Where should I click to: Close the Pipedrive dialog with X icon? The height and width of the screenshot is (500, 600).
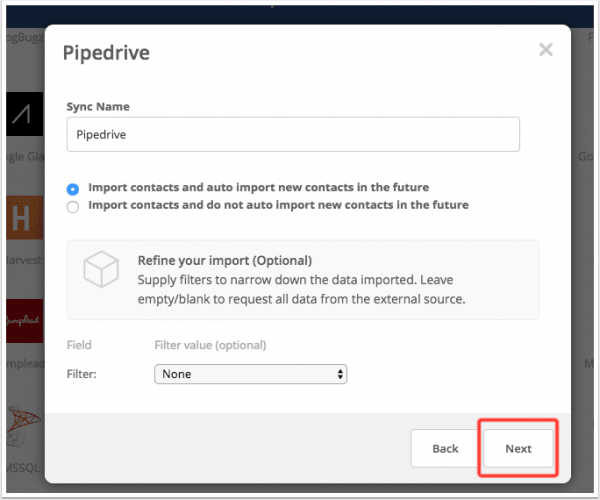[x=546, y=50]
